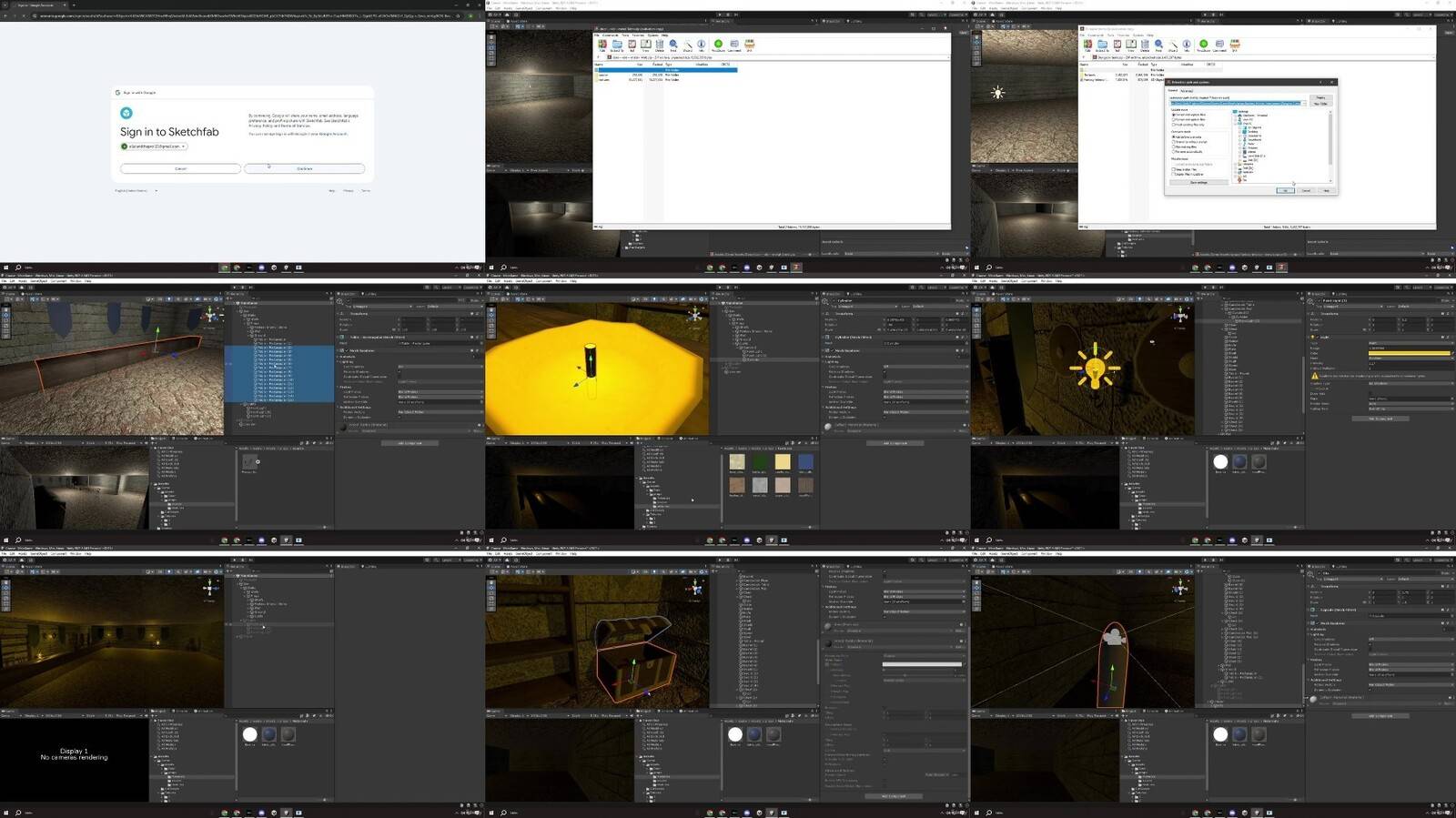
Task: Open GameObject menu in Unity frame with selected bench
Action: (x=38, y=281)
